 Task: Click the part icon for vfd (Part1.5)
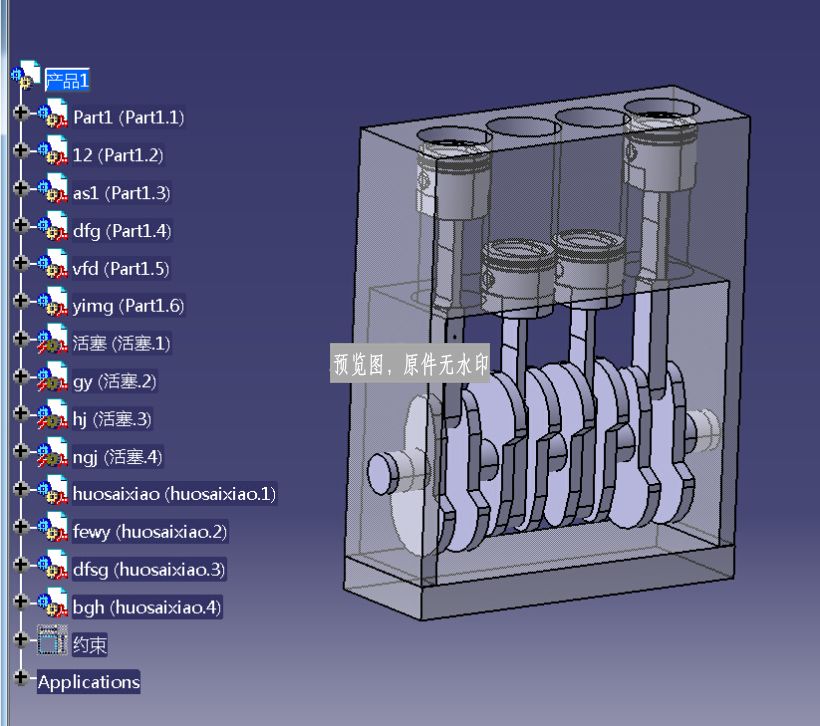point(52,265)
